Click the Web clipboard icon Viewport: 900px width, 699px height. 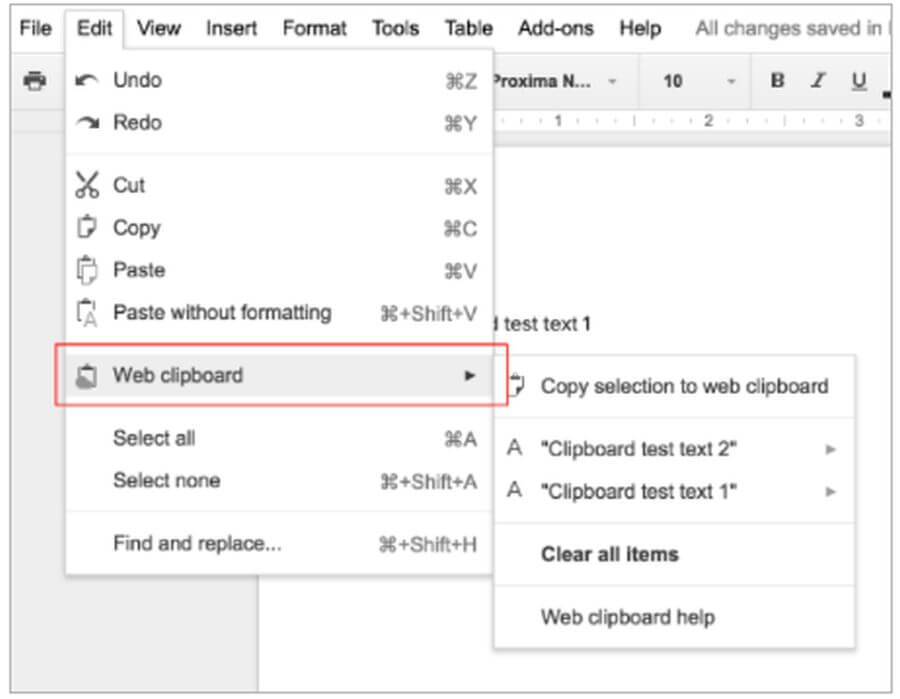pyautogui.click(x=87, y=376)
